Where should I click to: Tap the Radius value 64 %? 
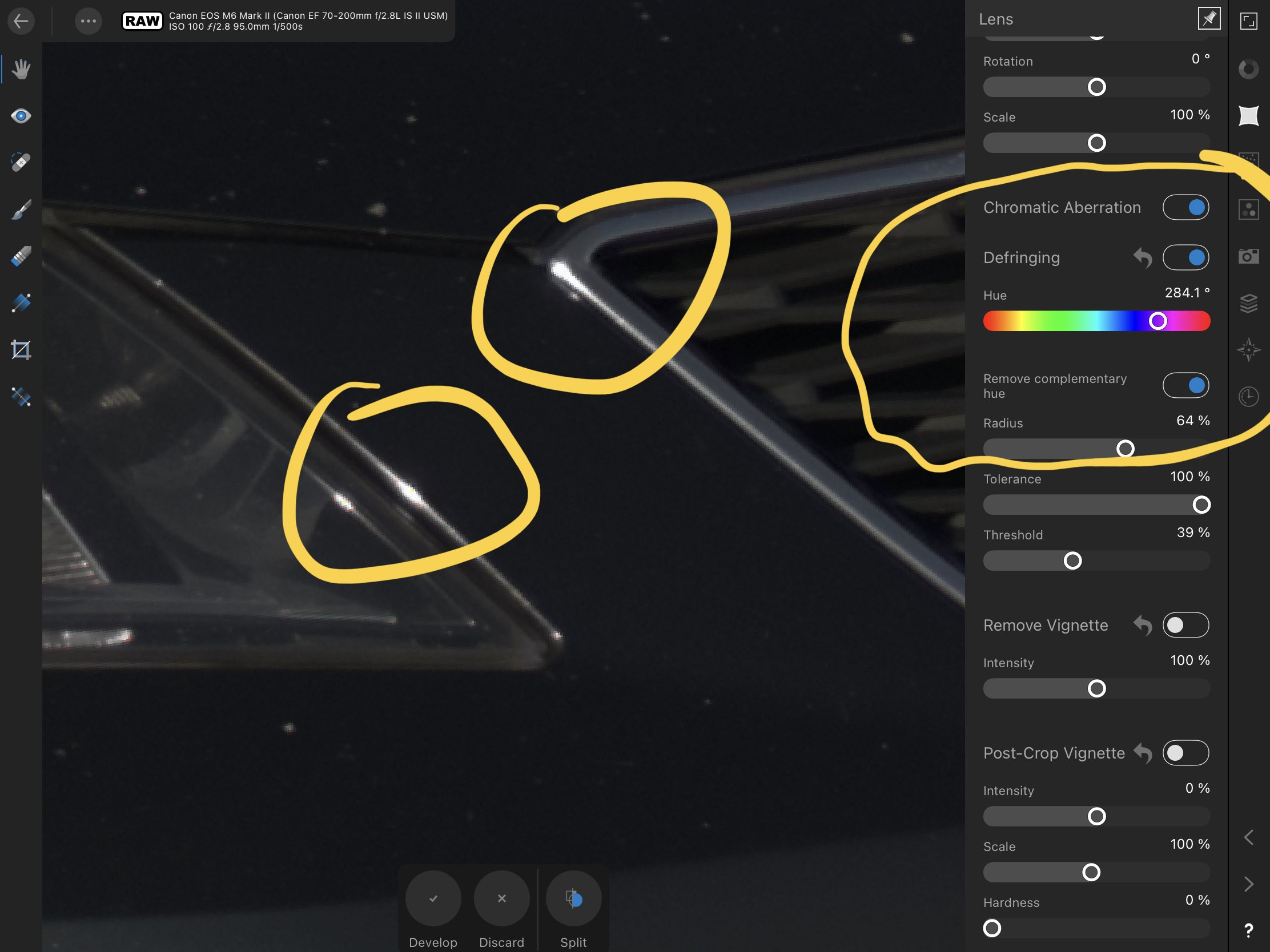click(x=1193, y=421)
